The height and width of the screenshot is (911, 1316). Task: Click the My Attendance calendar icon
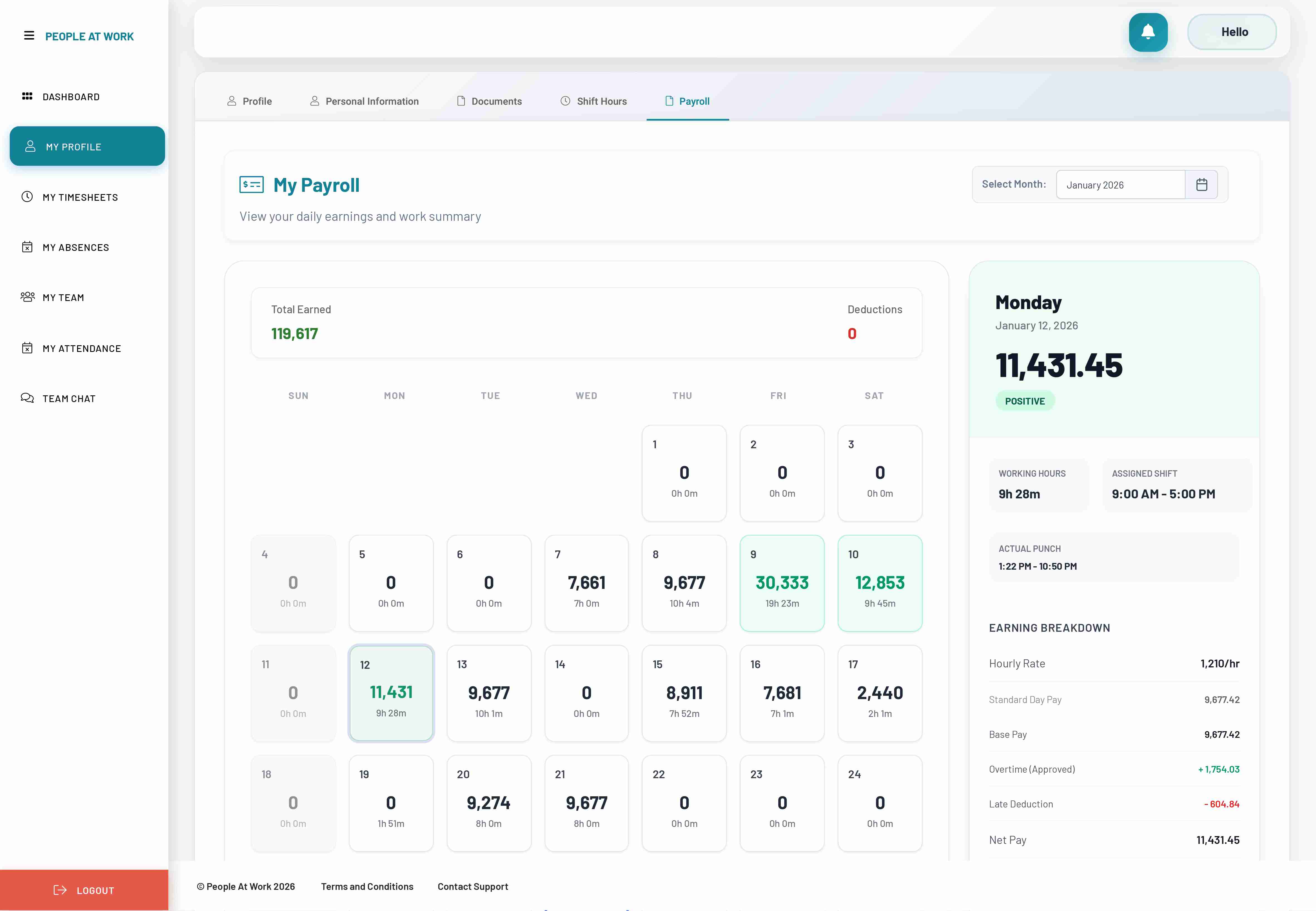[x=27, y=348]
